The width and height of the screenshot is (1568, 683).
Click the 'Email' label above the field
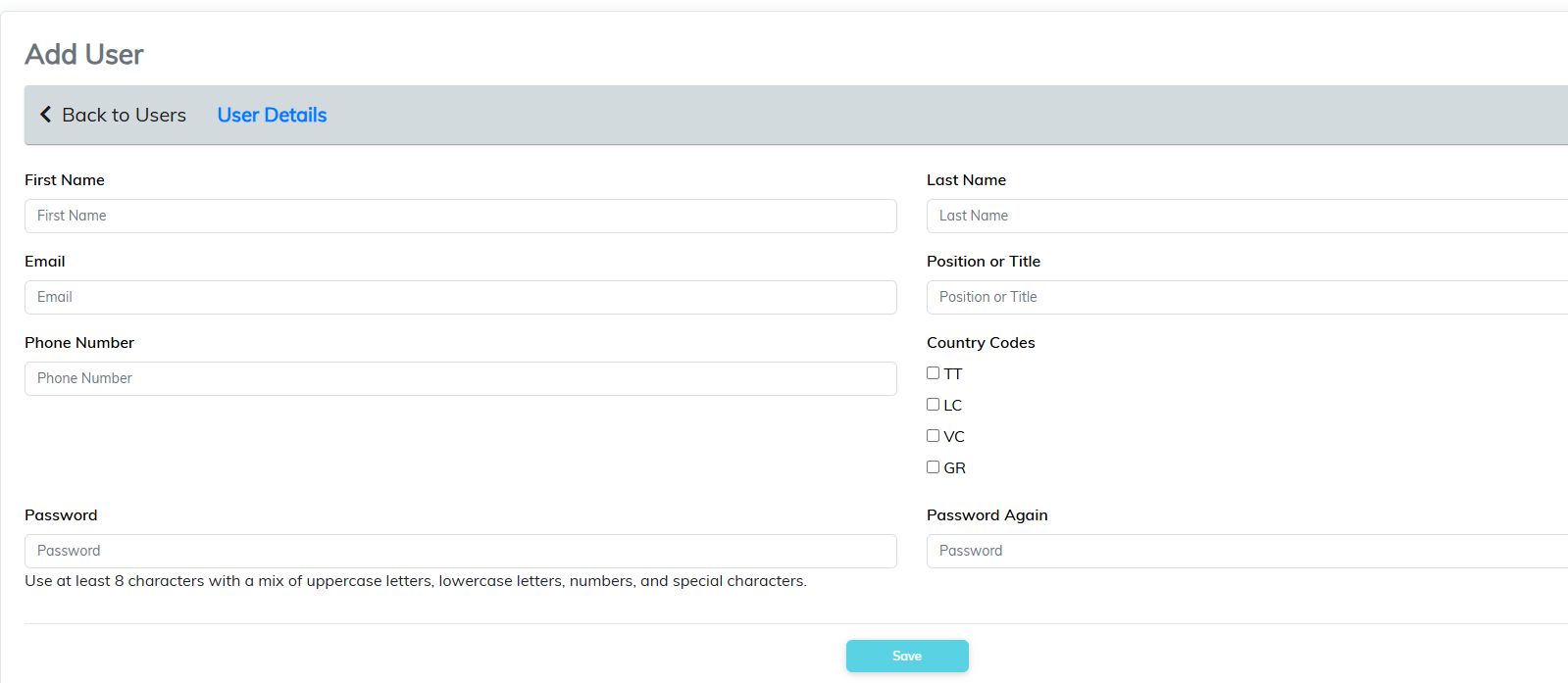(x=45, y=262)
